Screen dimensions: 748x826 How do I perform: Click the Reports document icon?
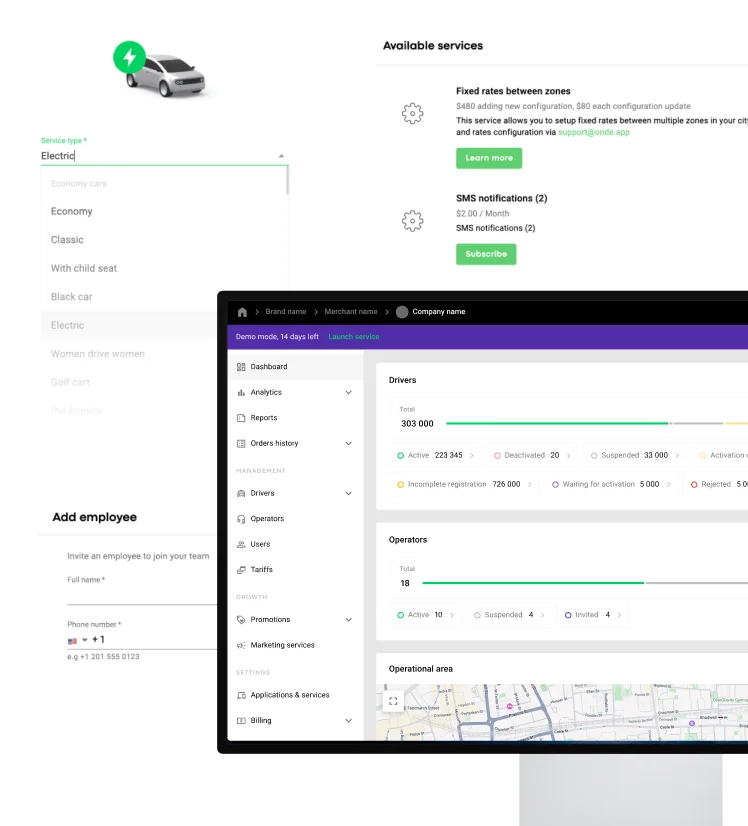click(241, 418)
